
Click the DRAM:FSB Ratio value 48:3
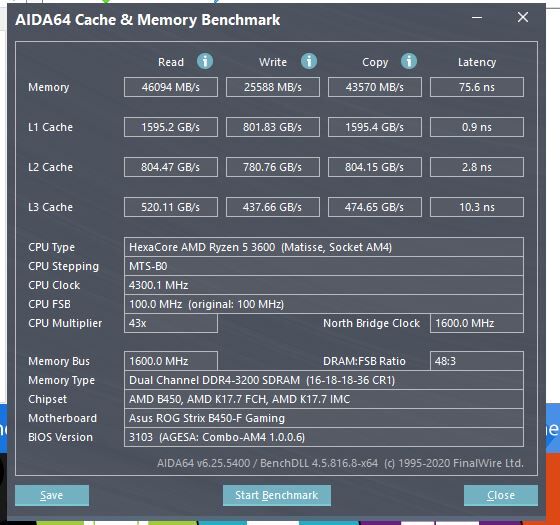(x=477, y=361)
